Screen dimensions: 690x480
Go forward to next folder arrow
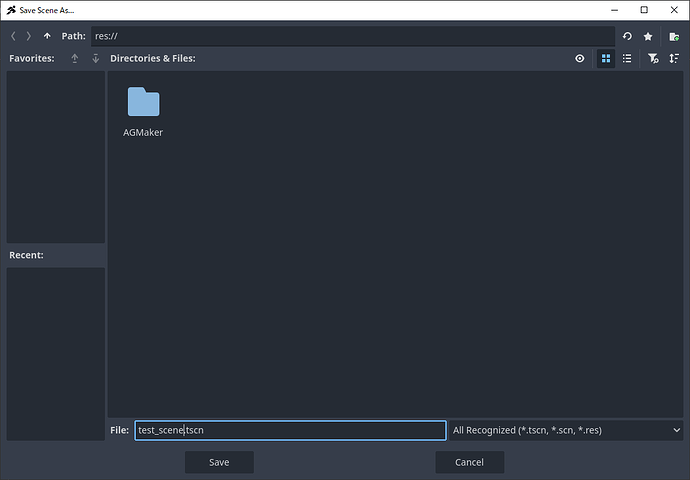pos(29,36)
